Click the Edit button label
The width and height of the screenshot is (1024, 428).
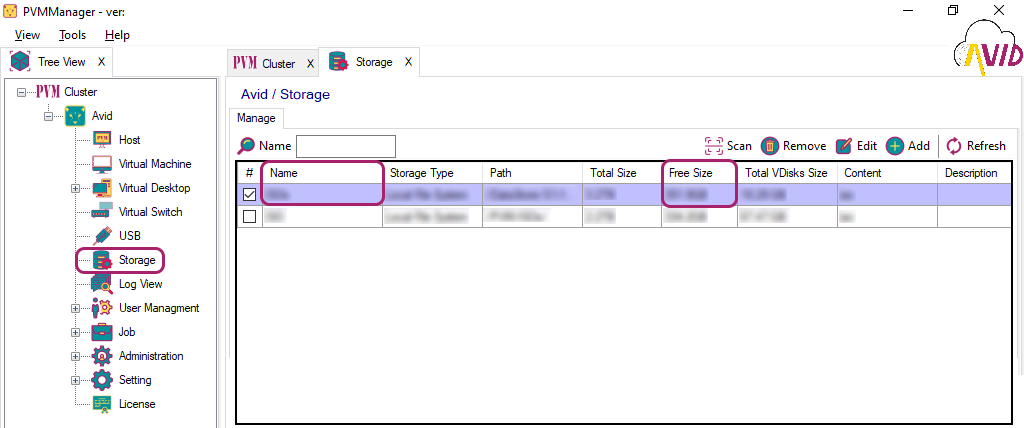[867, 146]
